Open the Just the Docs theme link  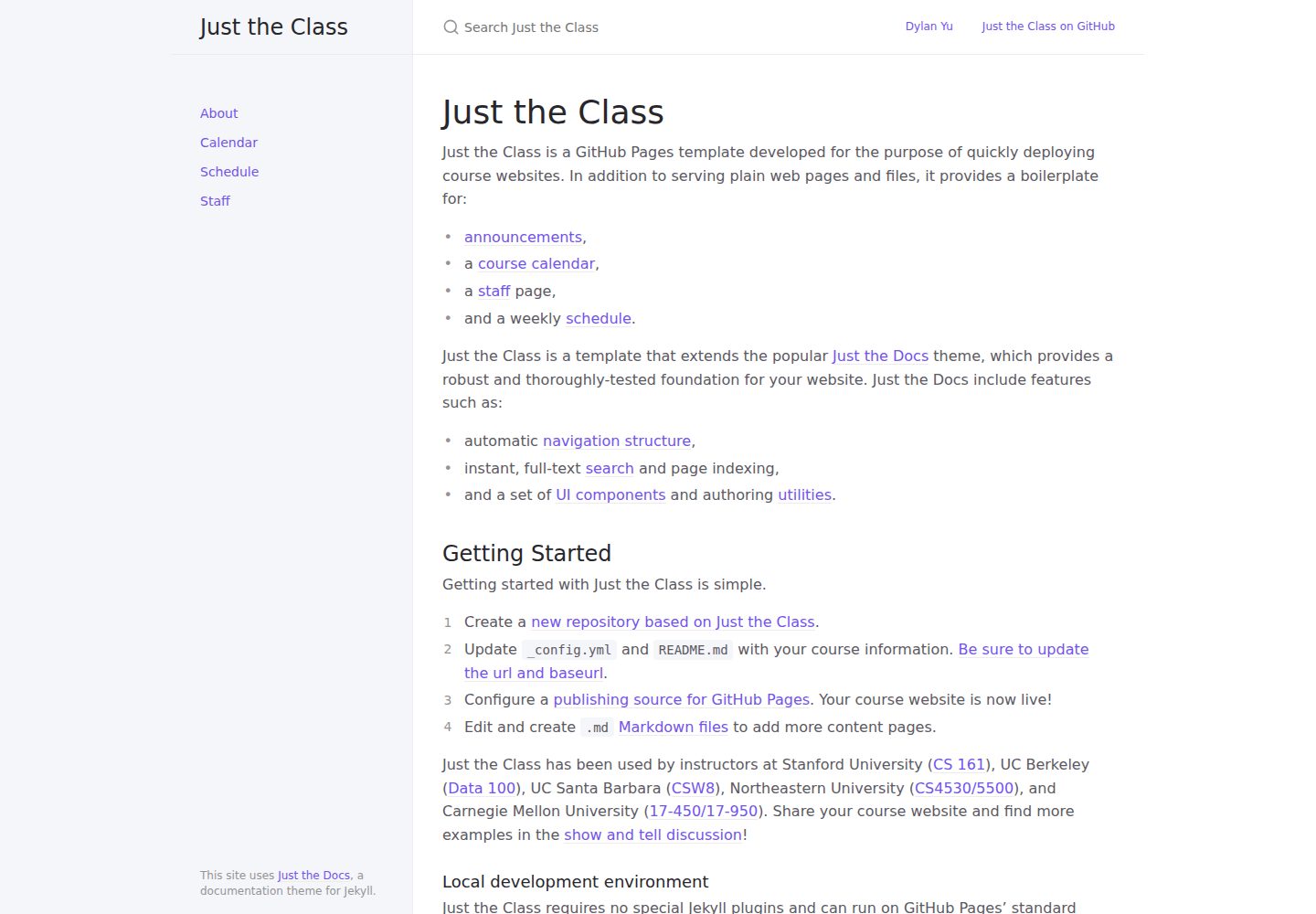pyautogui.click(x=880, y=356)
